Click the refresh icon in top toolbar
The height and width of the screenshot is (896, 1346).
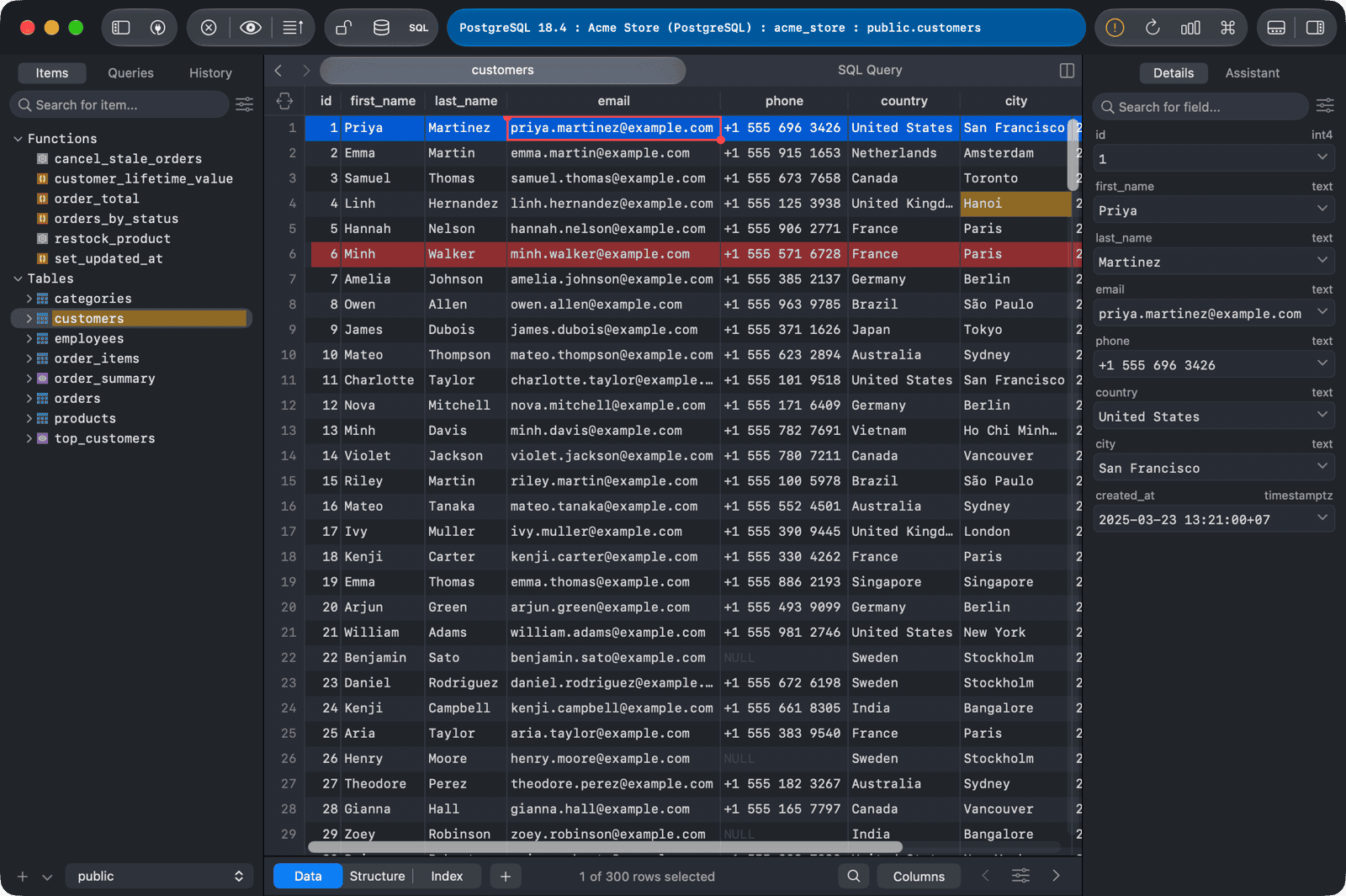(x=1153, y=28)
